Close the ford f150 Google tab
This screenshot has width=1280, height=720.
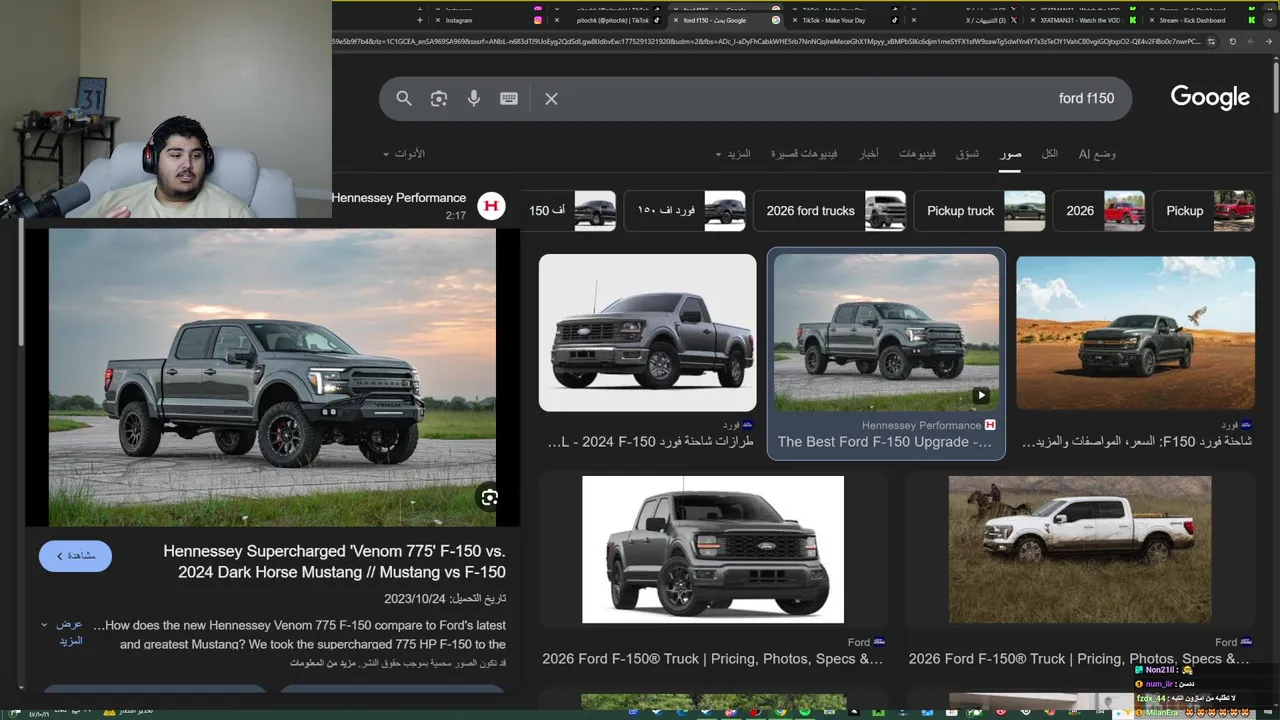click(675, 20)
